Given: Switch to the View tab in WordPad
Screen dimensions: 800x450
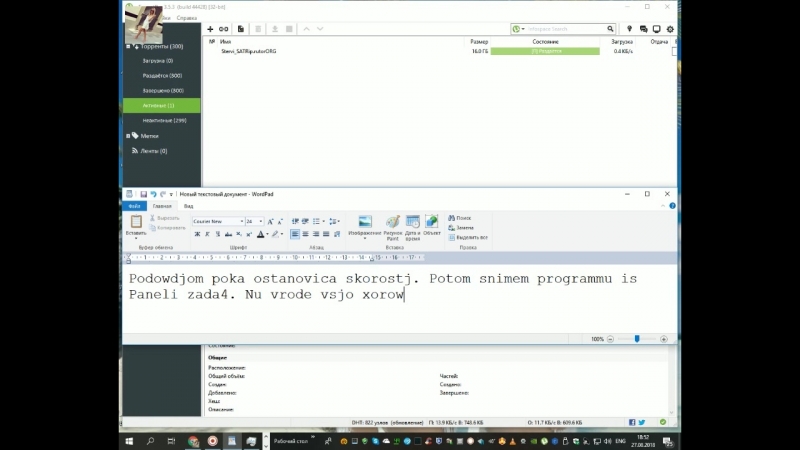Looking at the screenshot, I should point(188,206).
